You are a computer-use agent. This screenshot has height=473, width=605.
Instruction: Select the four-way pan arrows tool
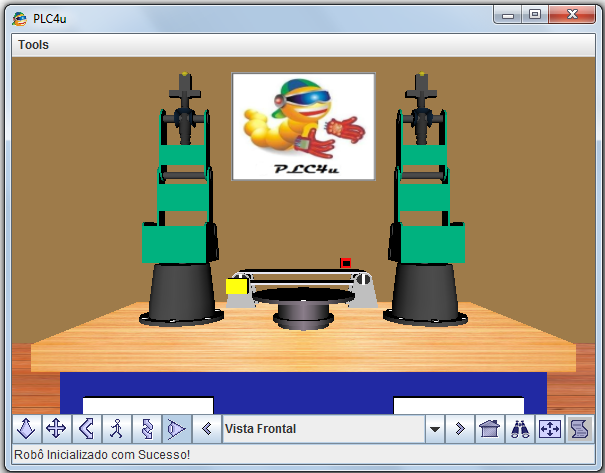point(56,429)
